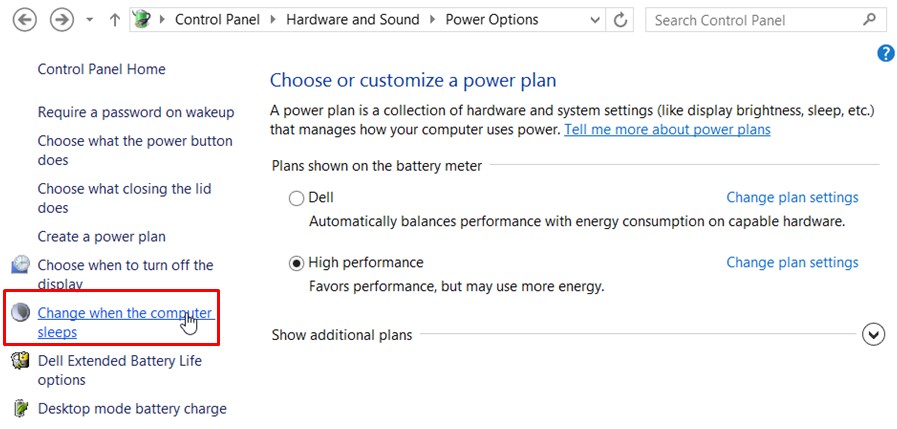Click the moon icon beside sleep settings
The height and width of the screenshot is (429, 897).
(20, 313)
